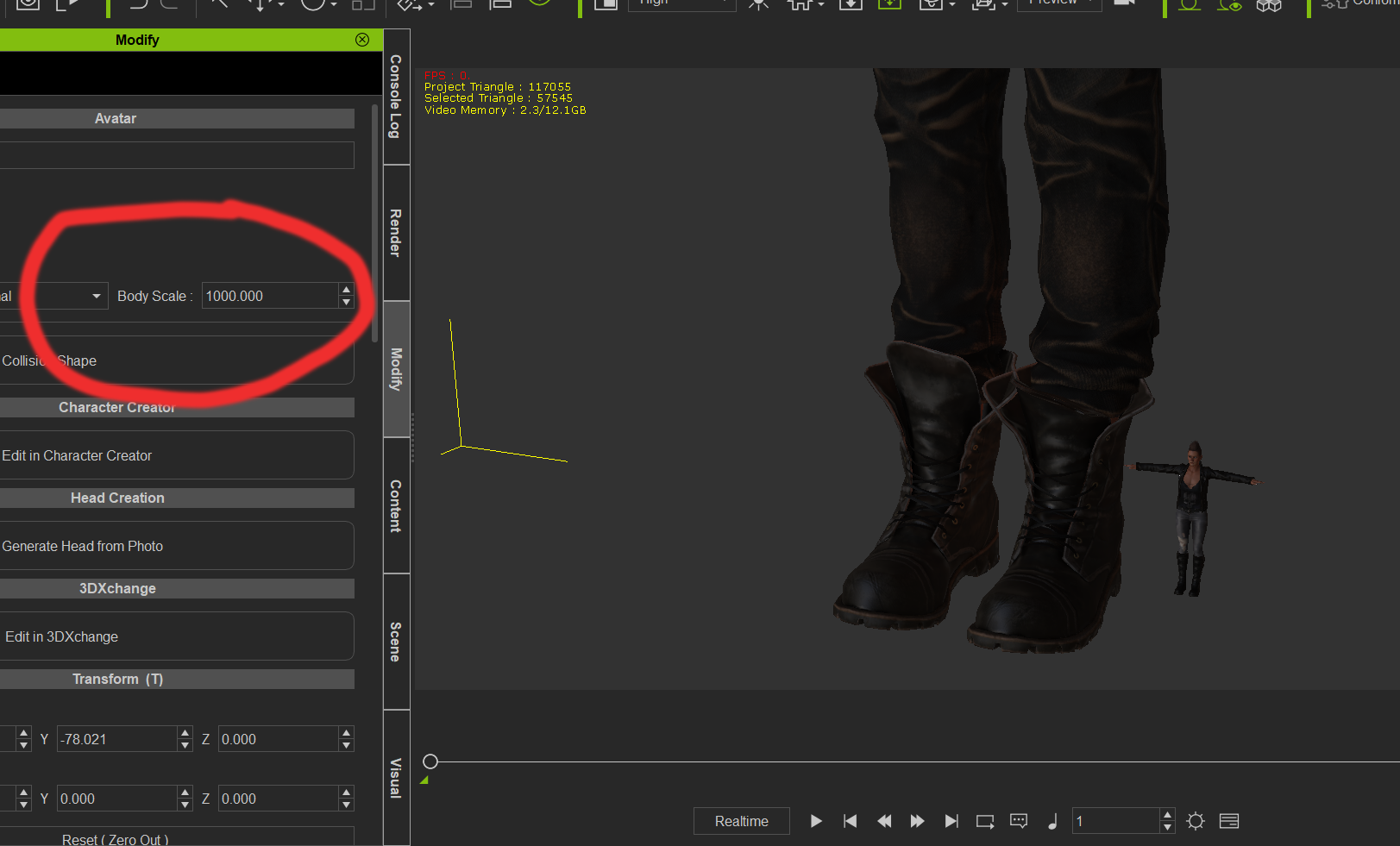Click Z field right of -78.021
The width and height of the screenshot is (1400, 846).
point(278,739)
